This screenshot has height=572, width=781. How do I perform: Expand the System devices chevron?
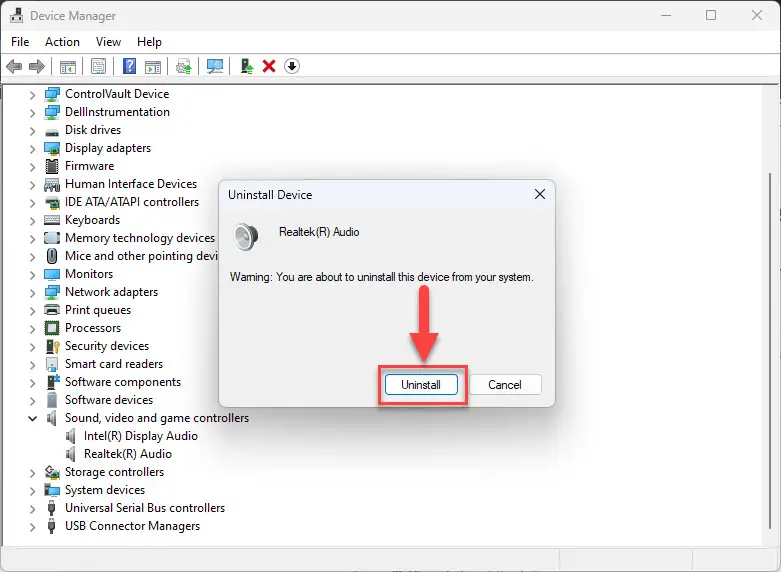click(32, 491)
